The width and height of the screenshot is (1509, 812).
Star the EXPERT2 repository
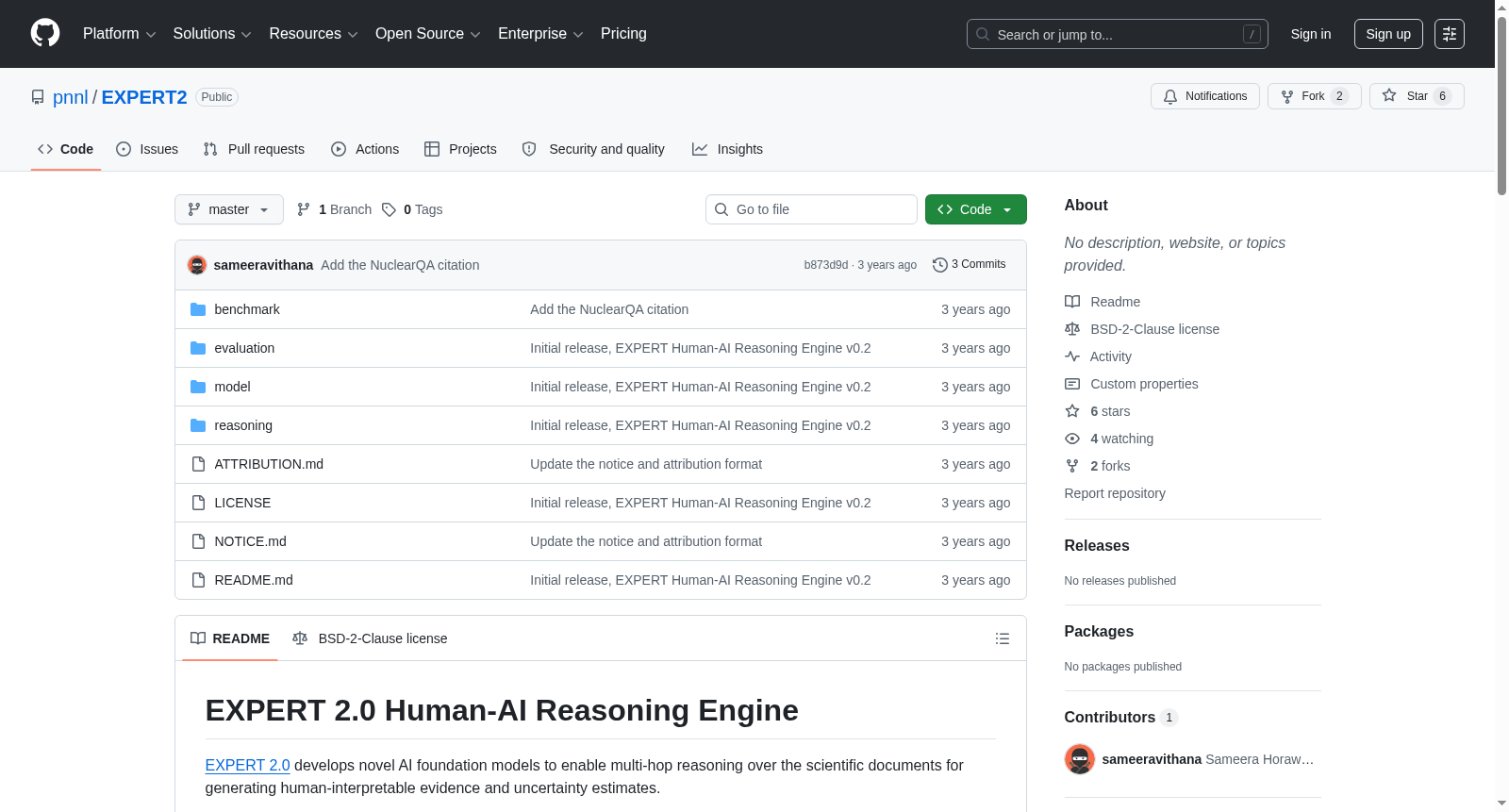coord(1417,96)
